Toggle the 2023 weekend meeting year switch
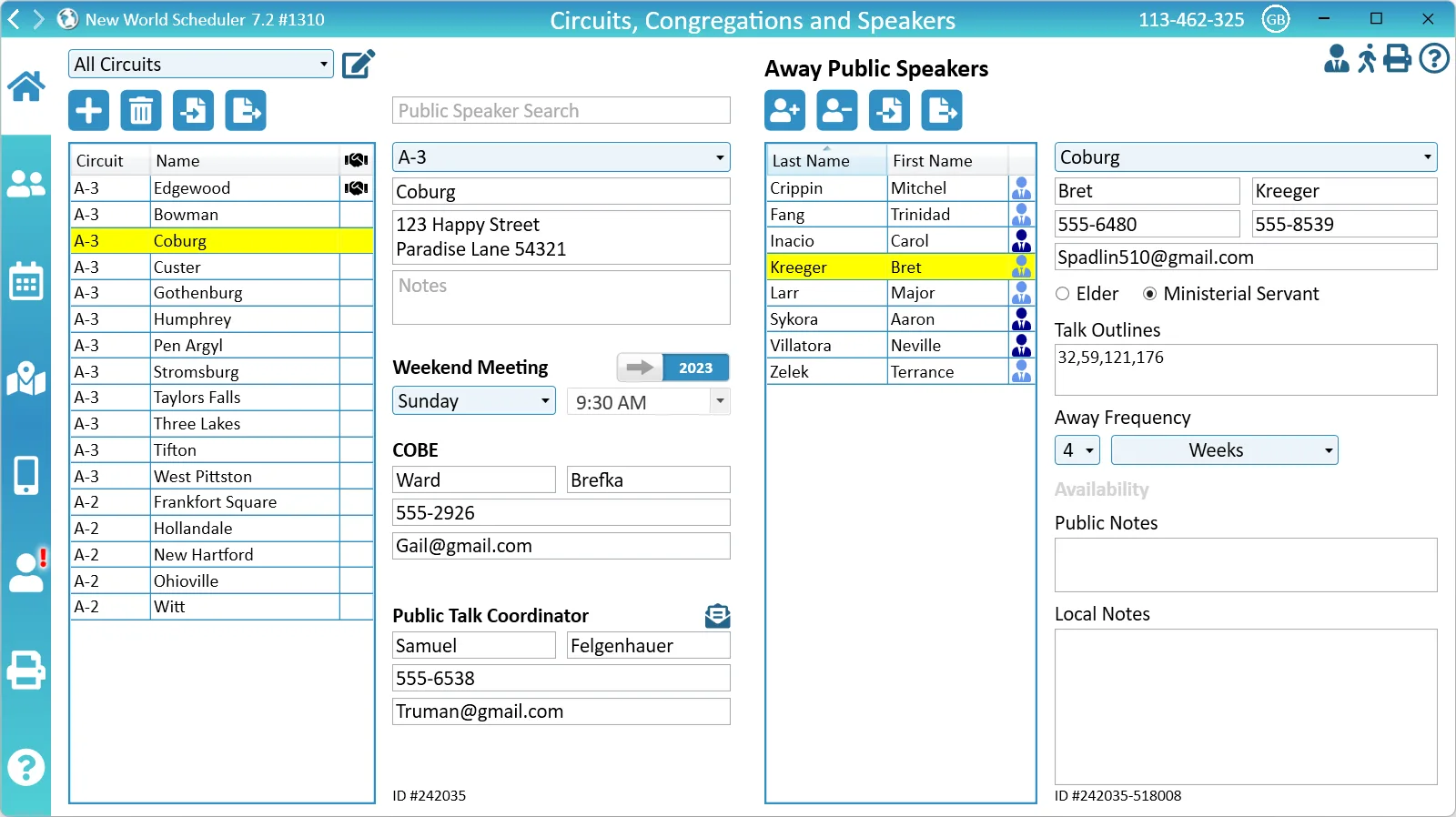 (x=673, y=368)
